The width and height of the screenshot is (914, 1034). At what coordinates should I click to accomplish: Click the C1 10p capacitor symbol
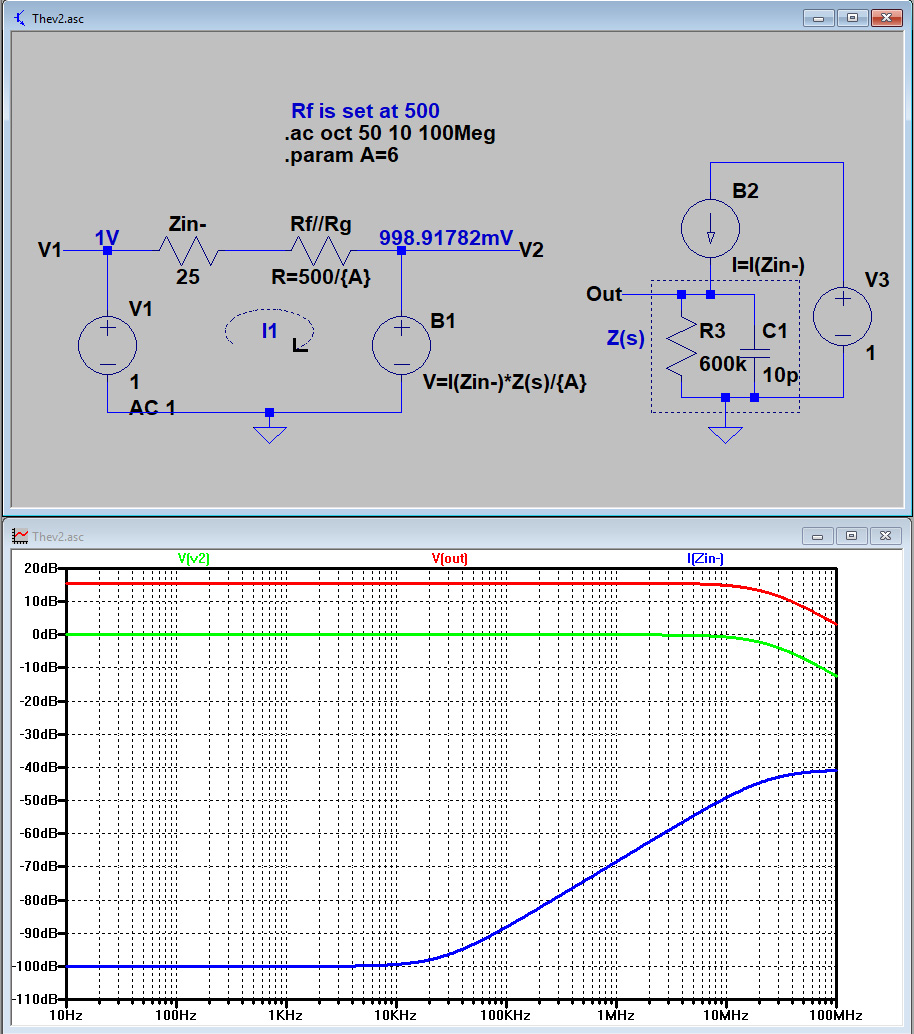coord(754,353)
